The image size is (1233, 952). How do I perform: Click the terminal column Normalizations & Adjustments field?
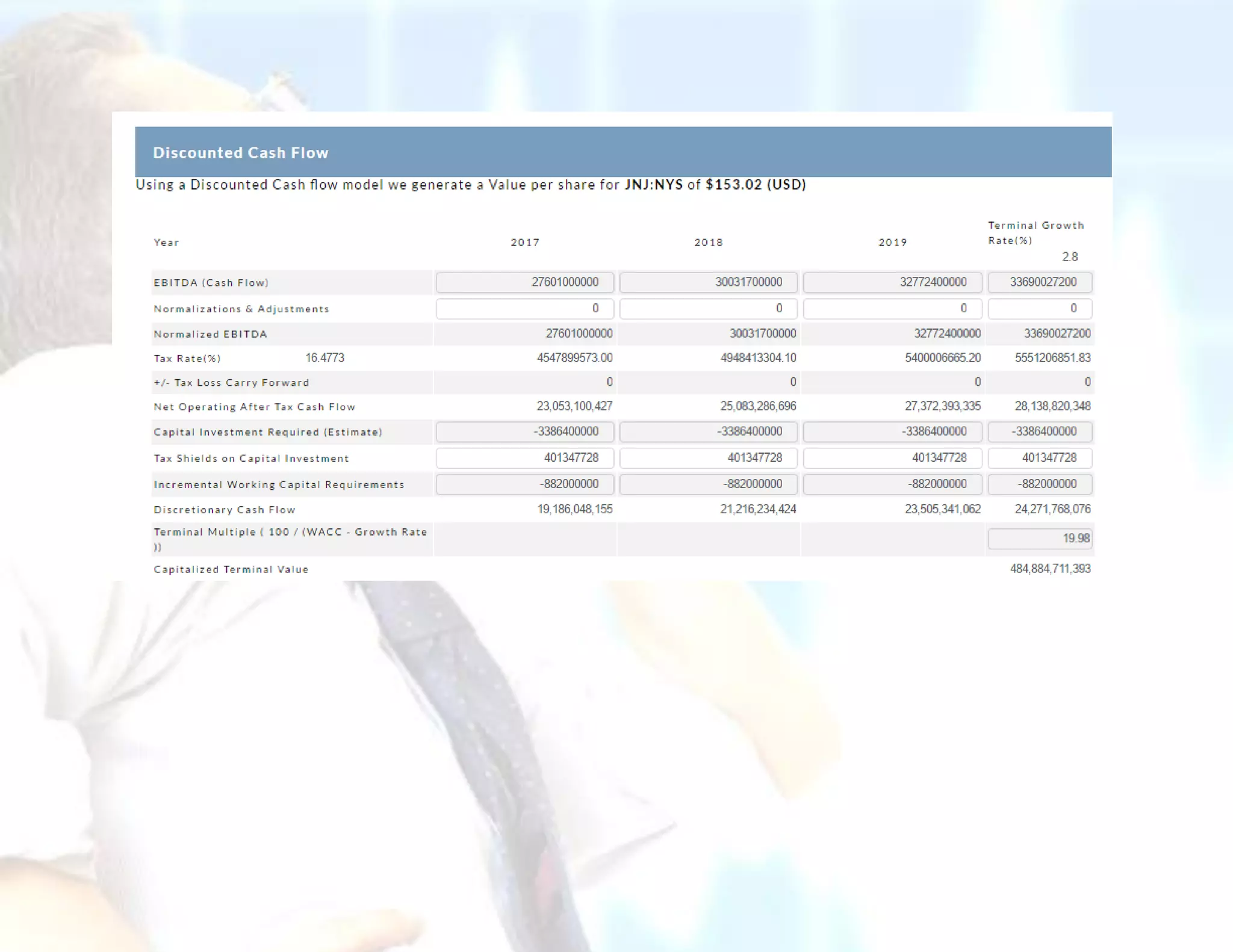pyautogui.click(x=1040, y=309)
